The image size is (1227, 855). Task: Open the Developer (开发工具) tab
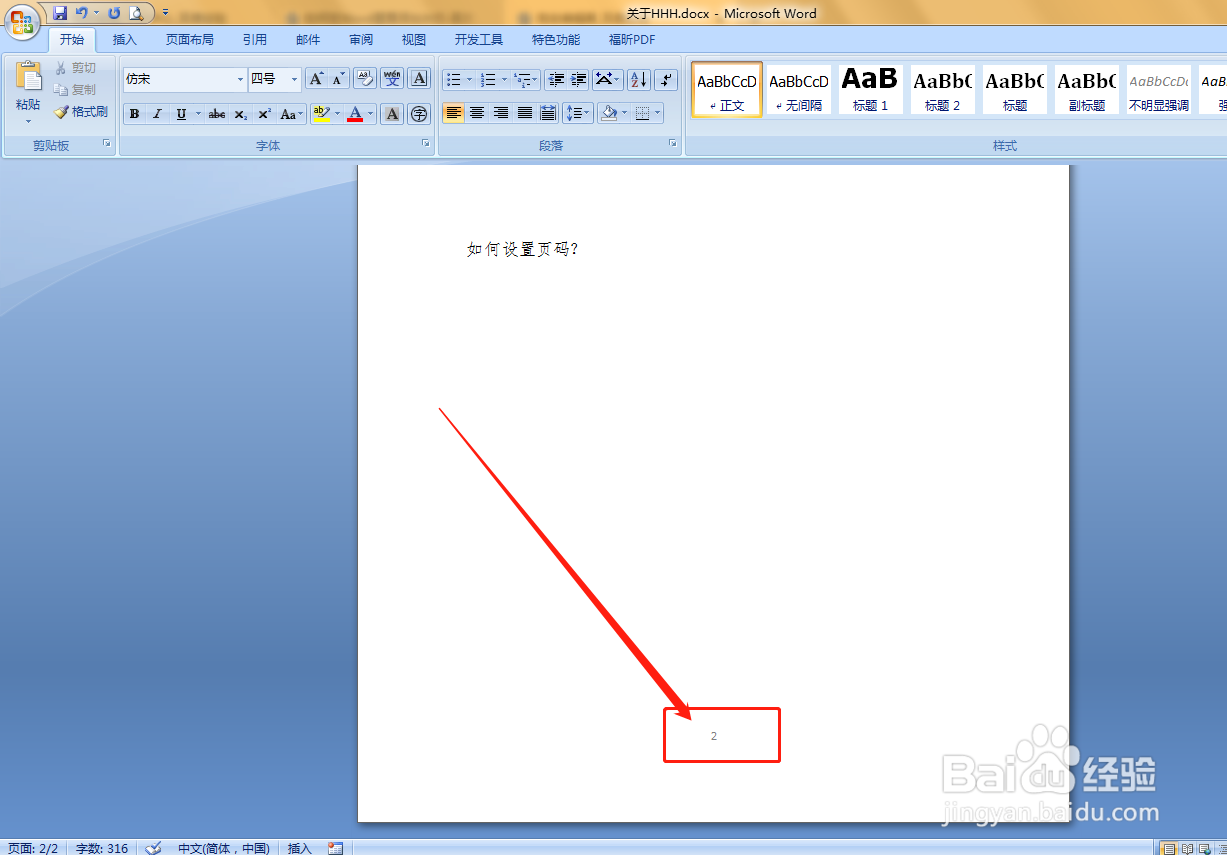(479, 40)
